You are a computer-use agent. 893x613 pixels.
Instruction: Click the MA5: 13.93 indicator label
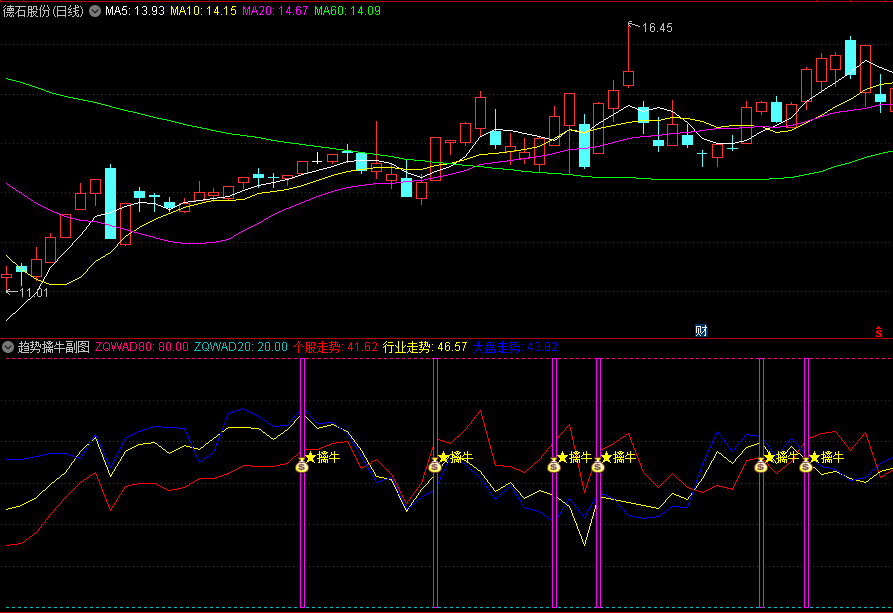(x=135, y=11)
